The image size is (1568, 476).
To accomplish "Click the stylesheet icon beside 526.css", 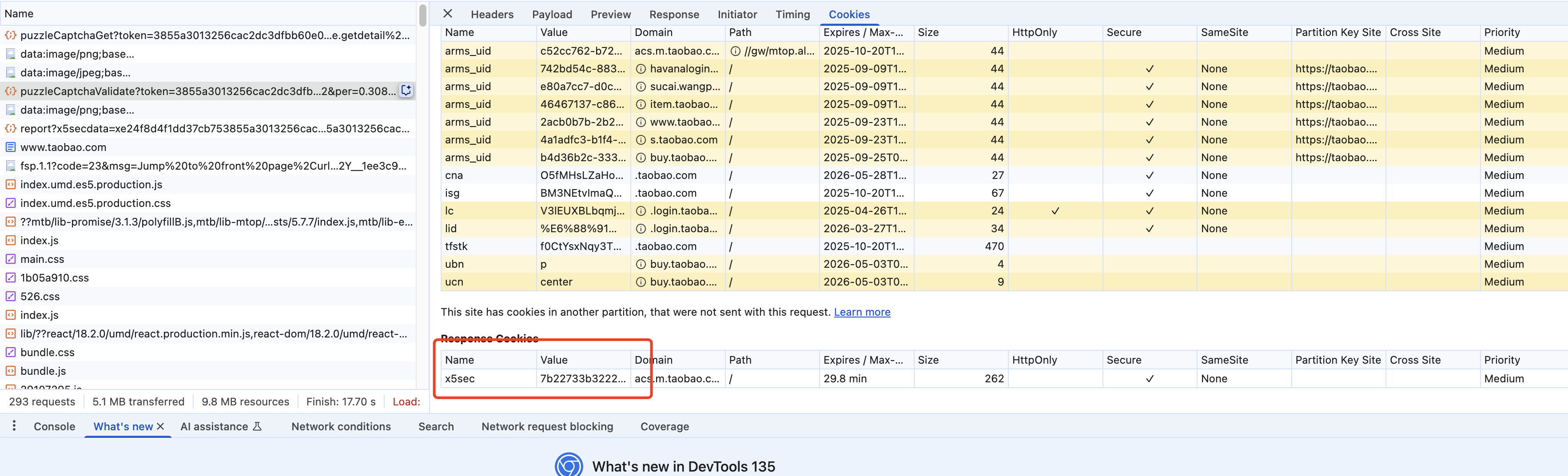I will point(10,296).
